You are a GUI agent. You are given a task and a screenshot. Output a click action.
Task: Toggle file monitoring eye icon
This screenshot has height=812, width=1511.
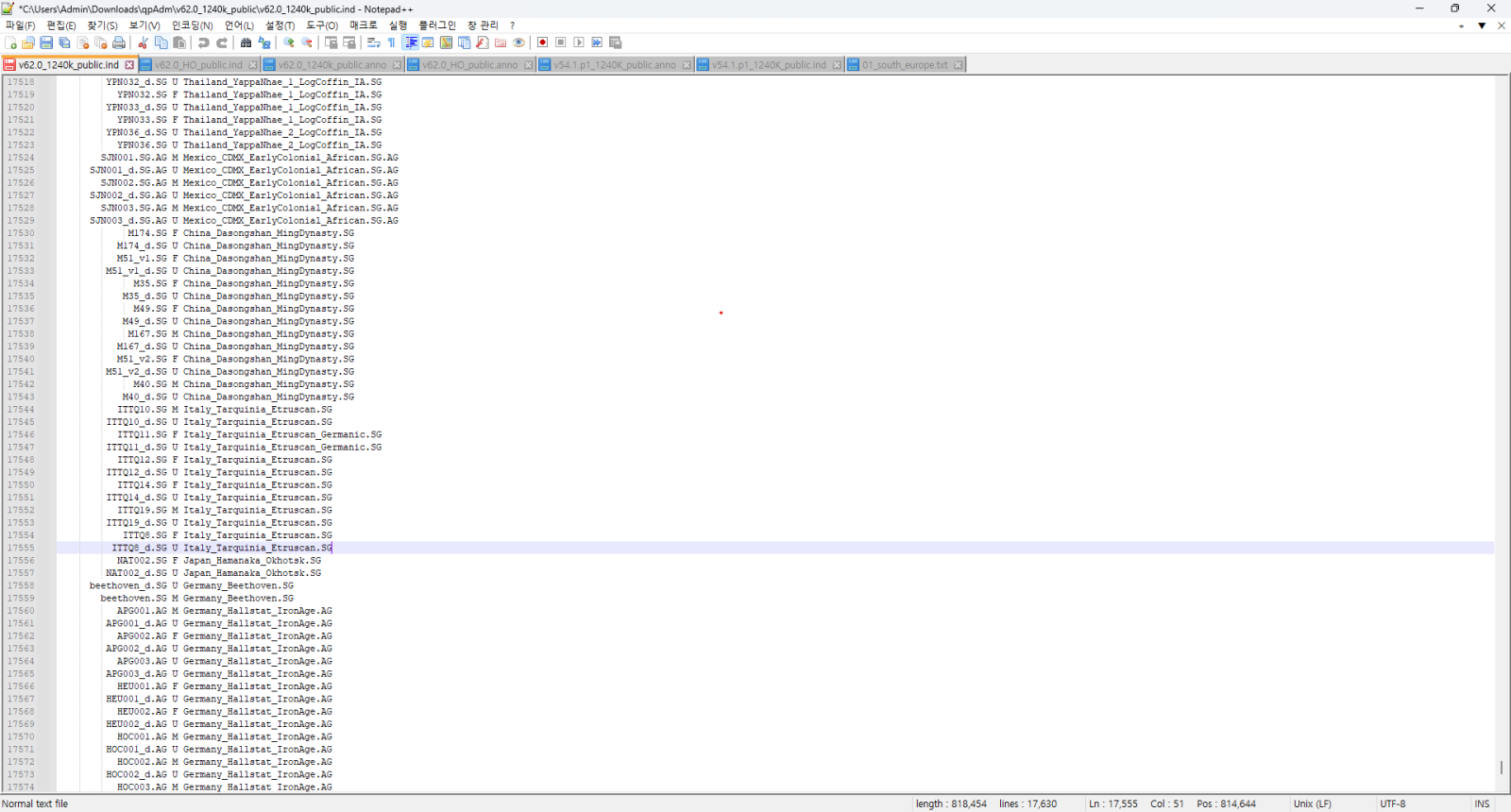[518, 42]
